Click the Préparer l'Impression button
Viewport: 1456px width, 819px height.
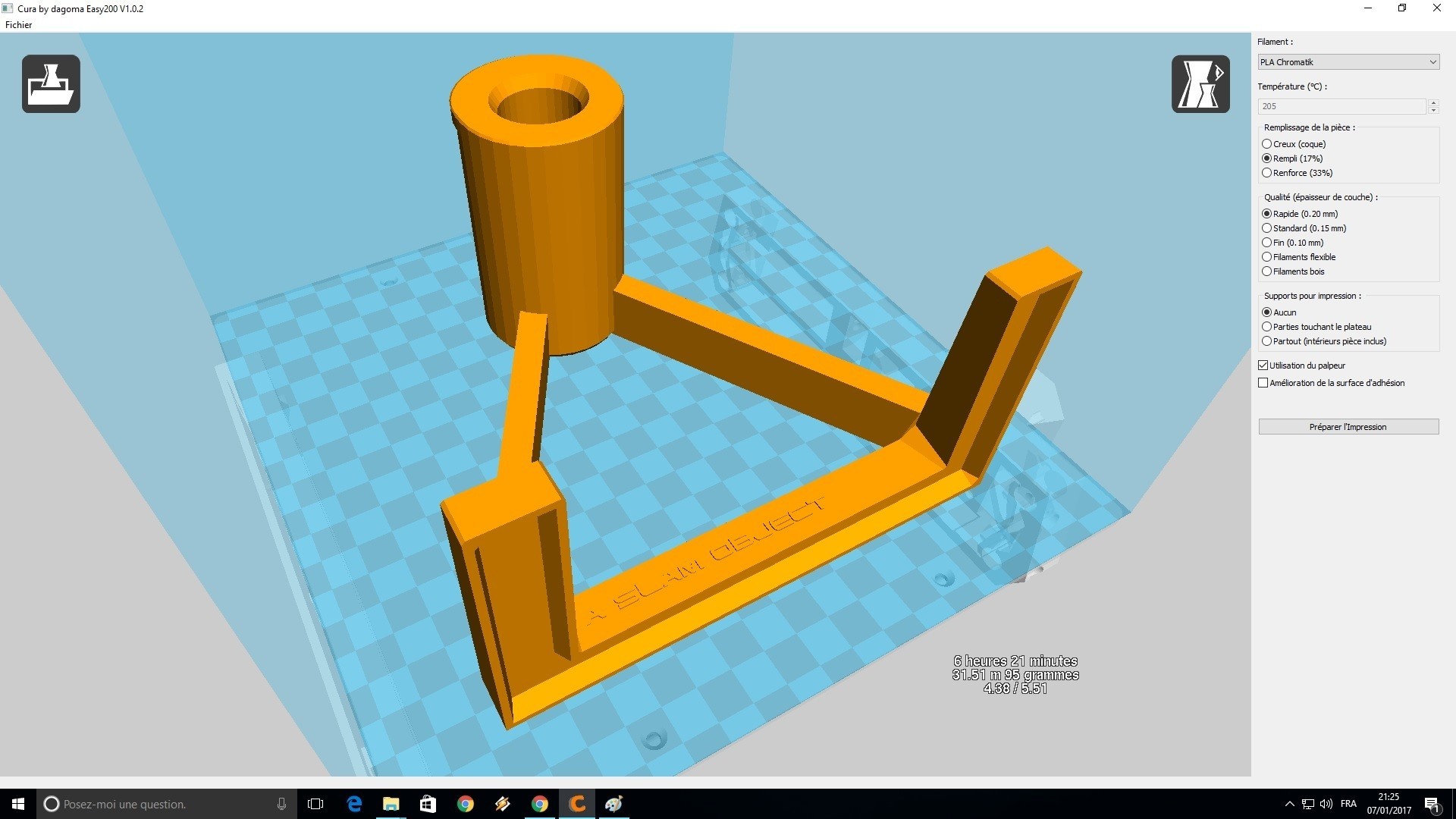coord(1348,427)
